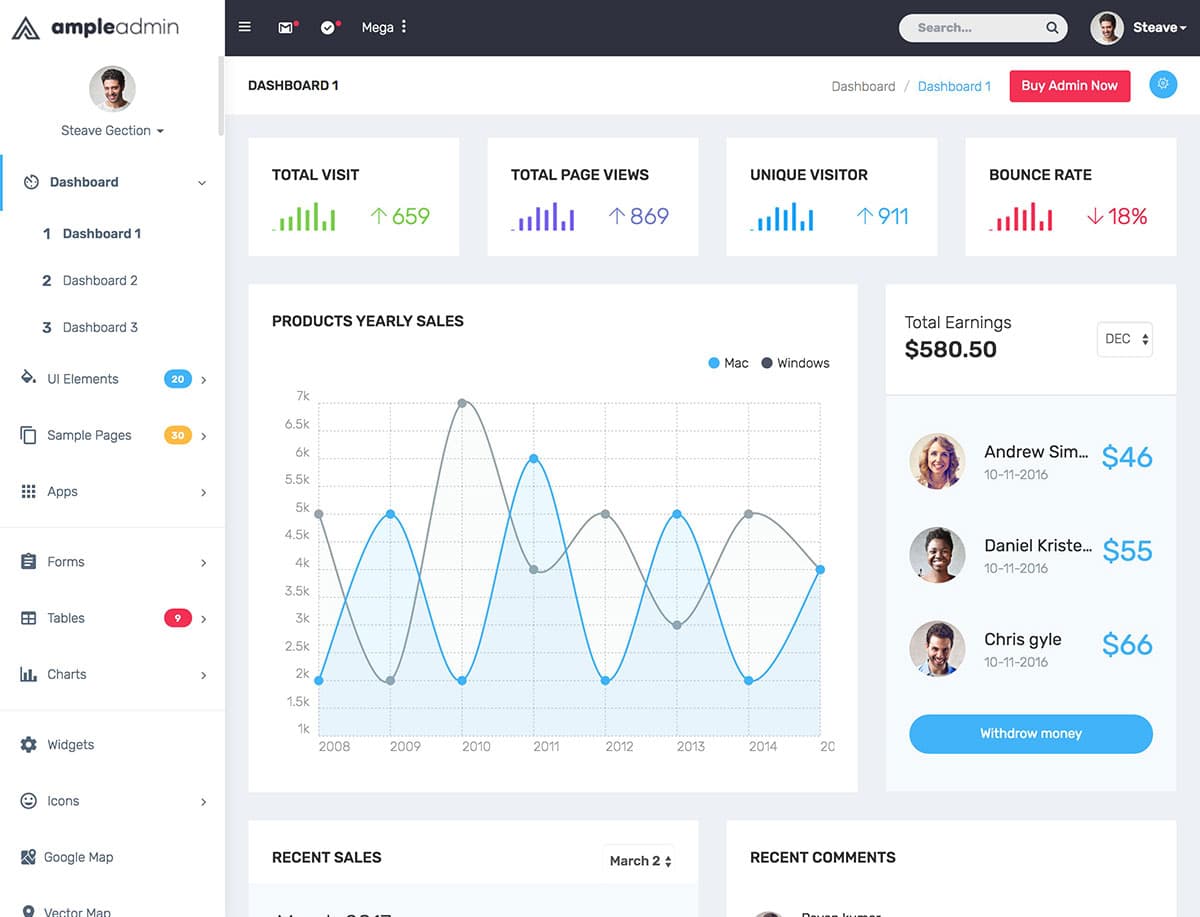
Task: Click the Buy Admin Now button
Action: (1070, 86)
